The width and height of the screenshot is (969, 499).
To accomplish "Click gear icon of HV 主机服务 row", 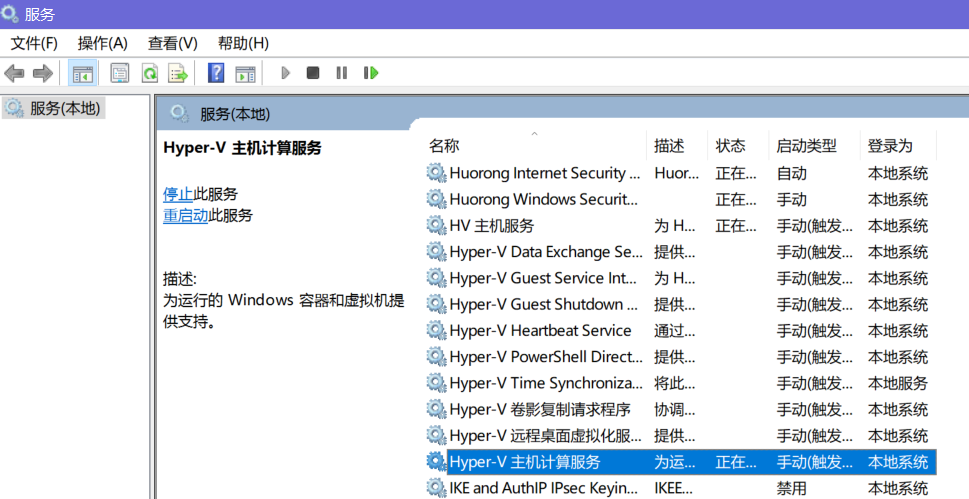I will tap(436, 226).
